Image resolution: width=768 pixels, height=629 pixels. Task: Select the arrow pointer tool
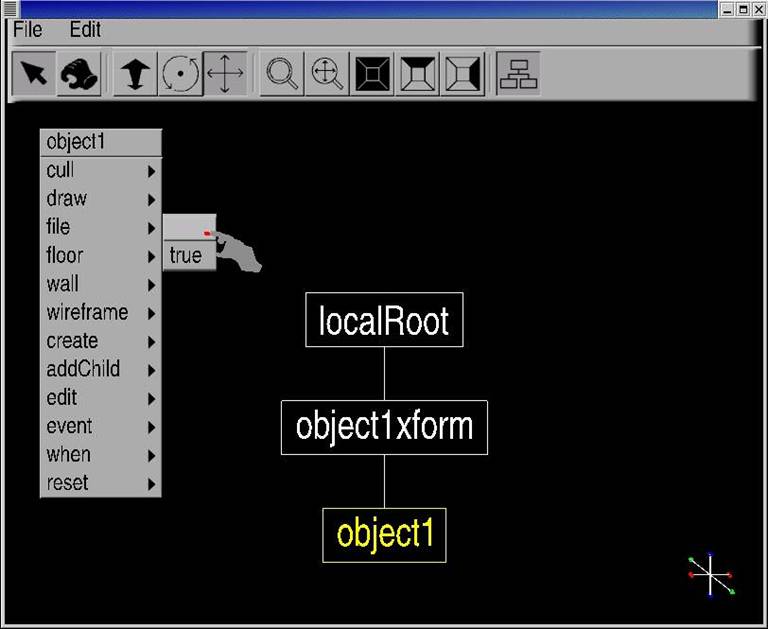[33, 73]
